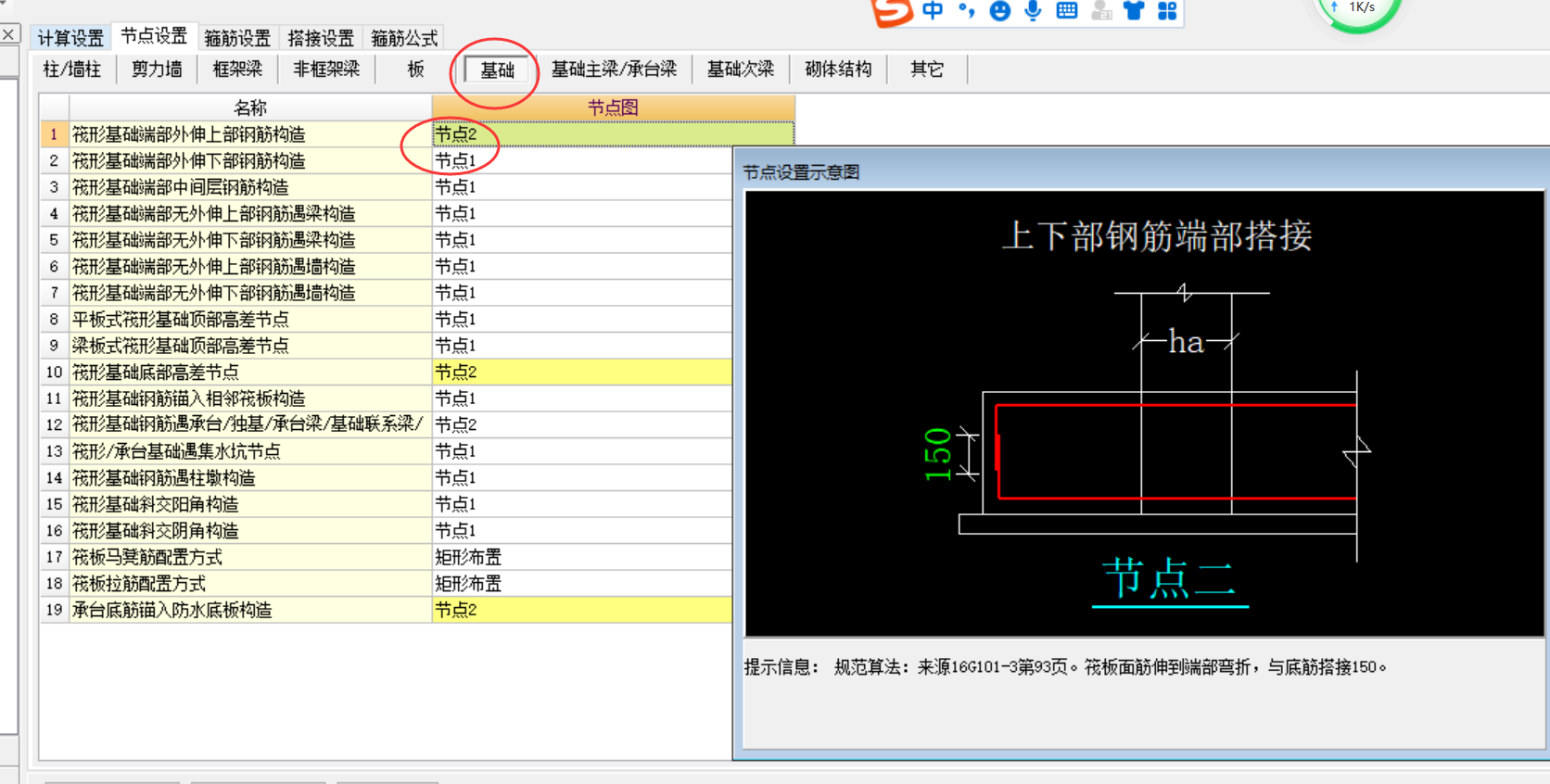
Task: Open skin shirt icon in Sogou bar
Action: (x=1134, y=11)
